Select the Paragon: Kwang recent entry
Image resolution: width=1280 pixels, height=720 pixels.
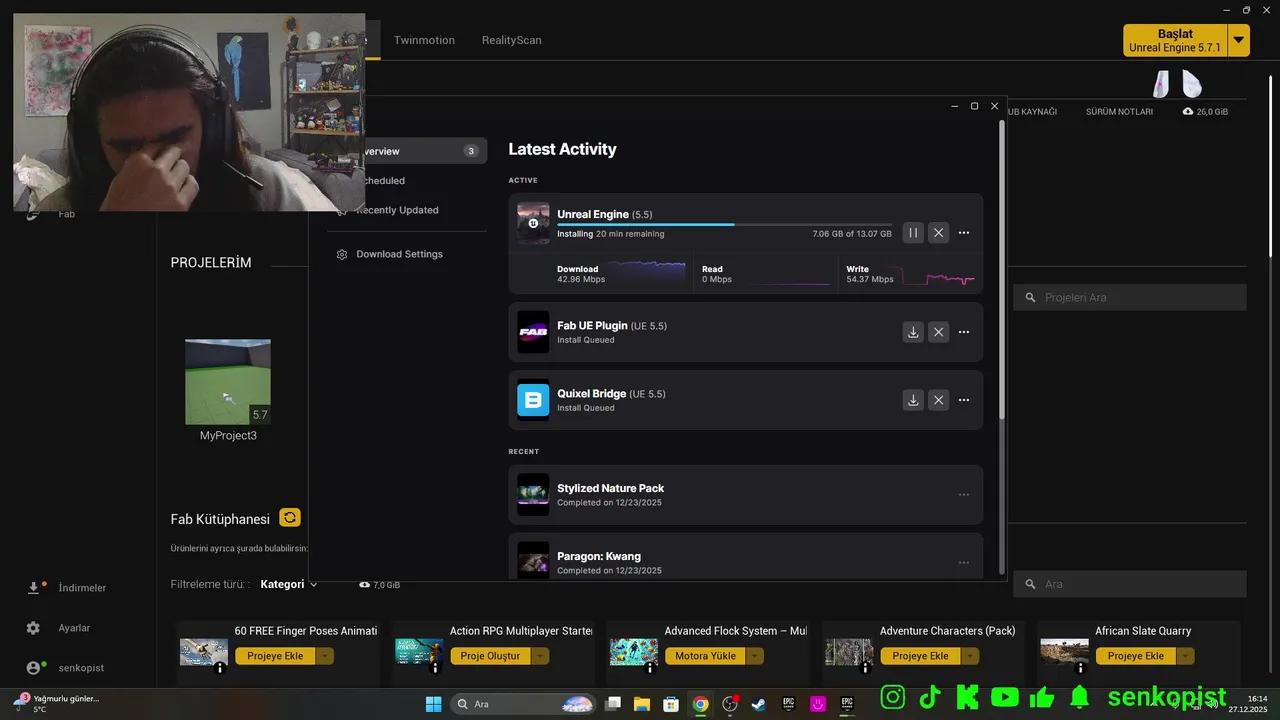click(x=746, y=557)
